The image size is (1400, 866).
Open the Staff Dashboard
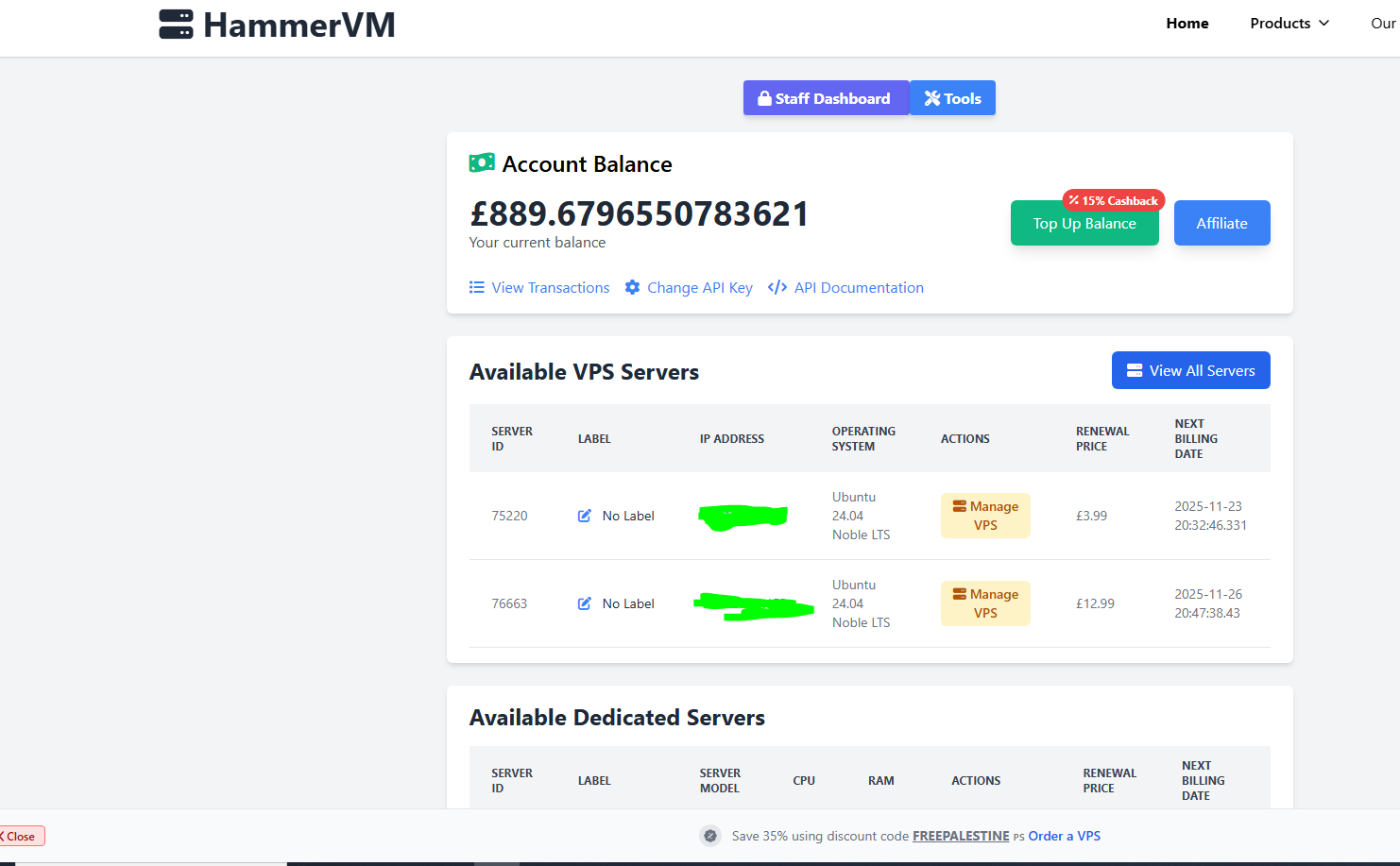click(826, 98)
